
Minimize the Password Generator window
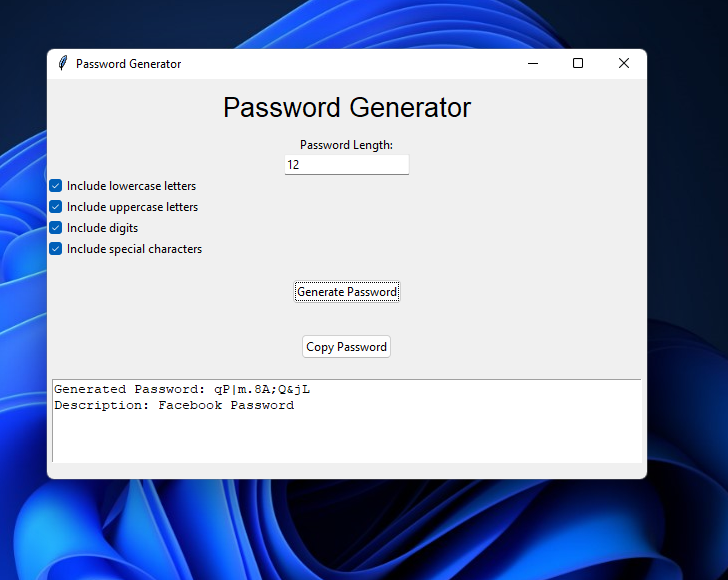533,63
